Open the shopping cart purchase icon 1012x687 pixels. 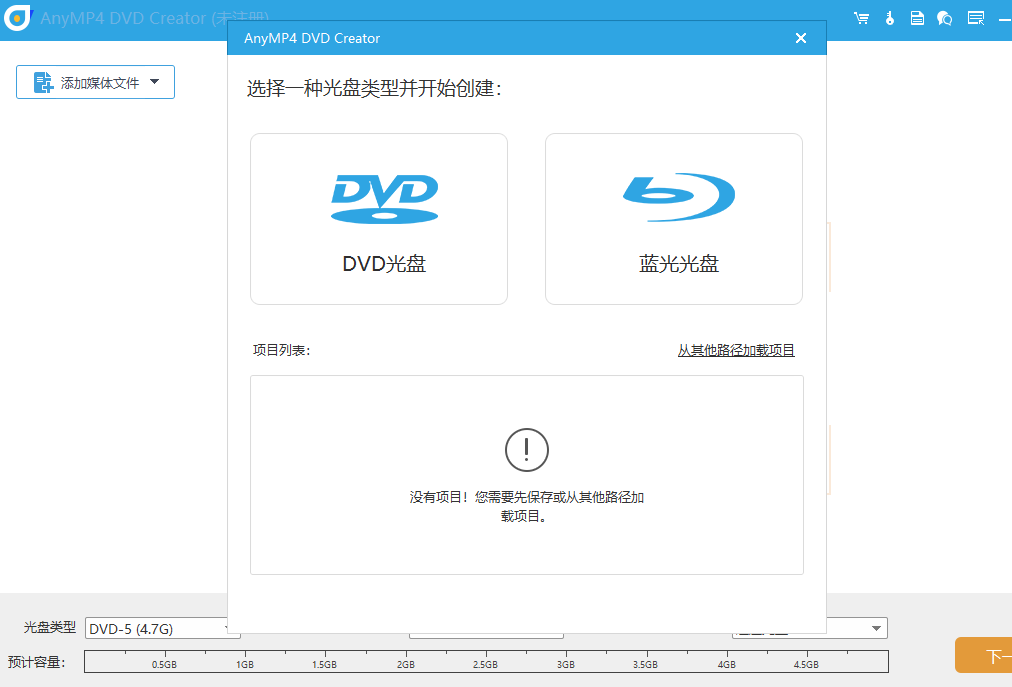point(861,18)
